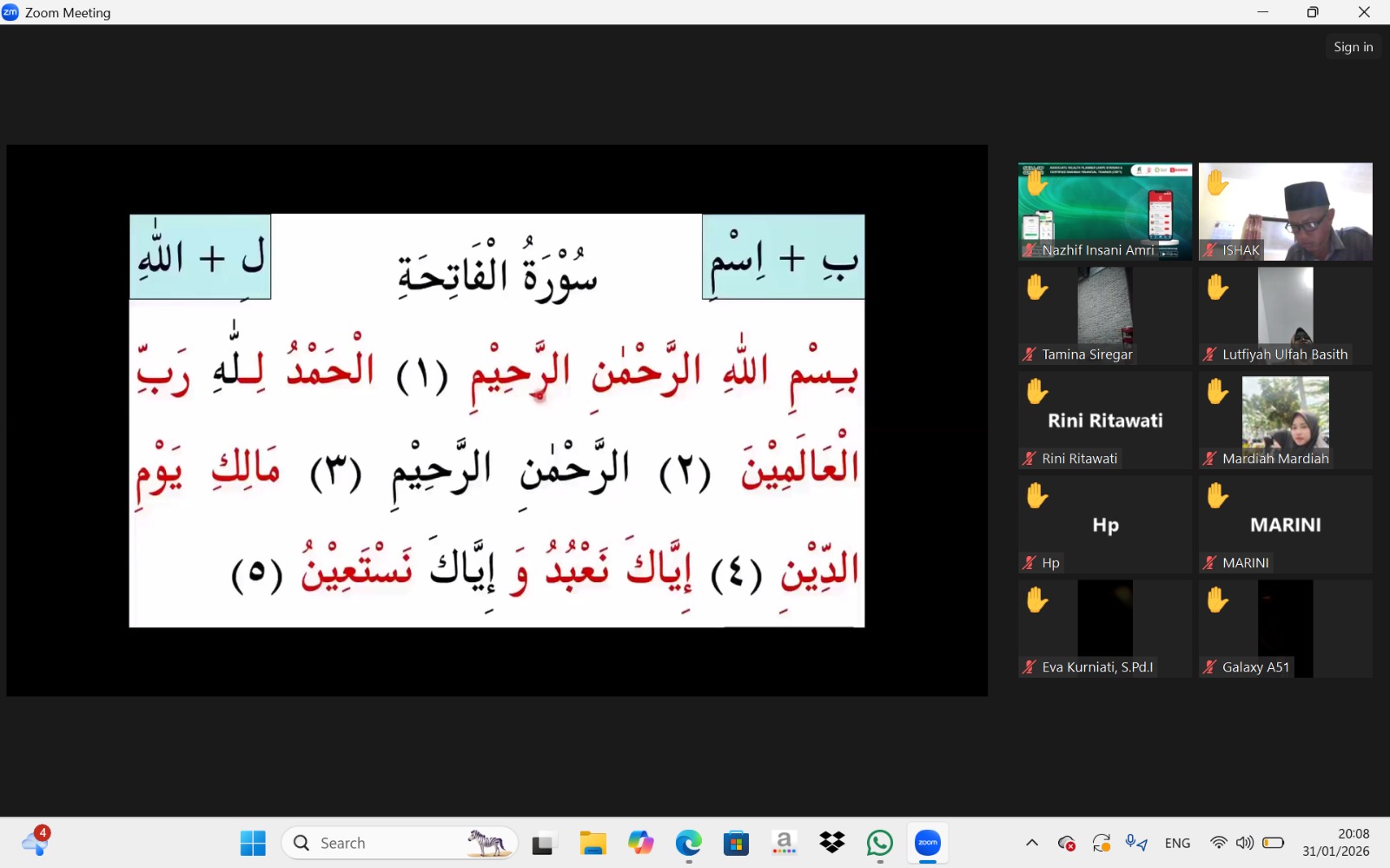The width and height of the screenshot is (1390, 868).
Task: Click the Sign in button
Action: pyautogui.click(x=1353, y=47)
